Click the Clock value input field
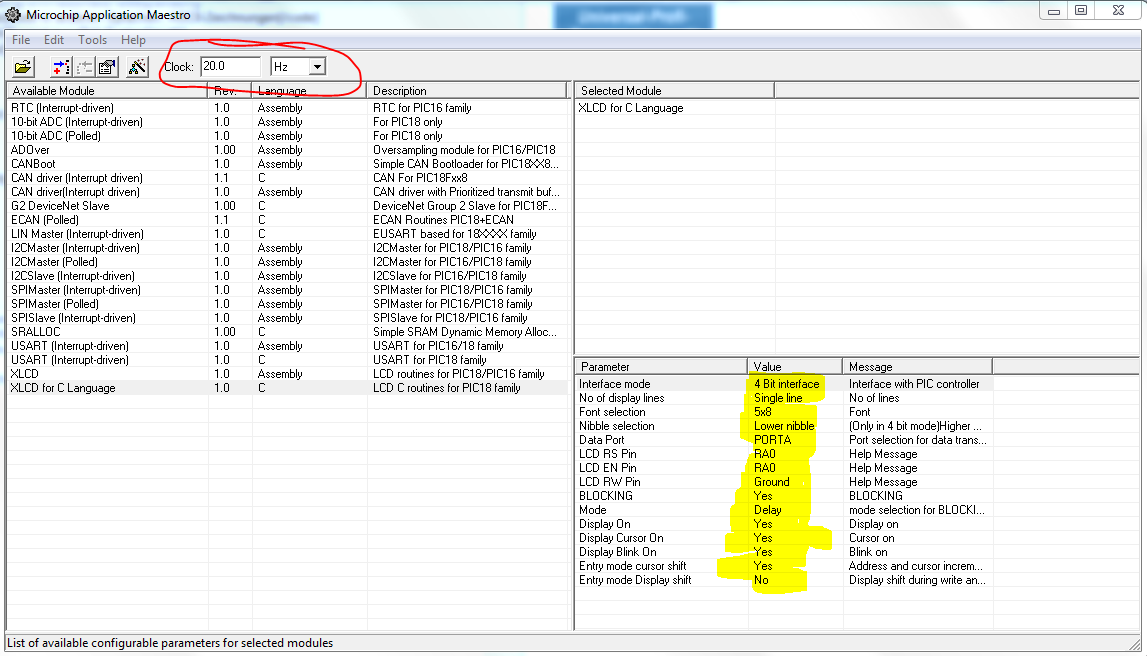The image size is (1147, 656). coord(230,67)
